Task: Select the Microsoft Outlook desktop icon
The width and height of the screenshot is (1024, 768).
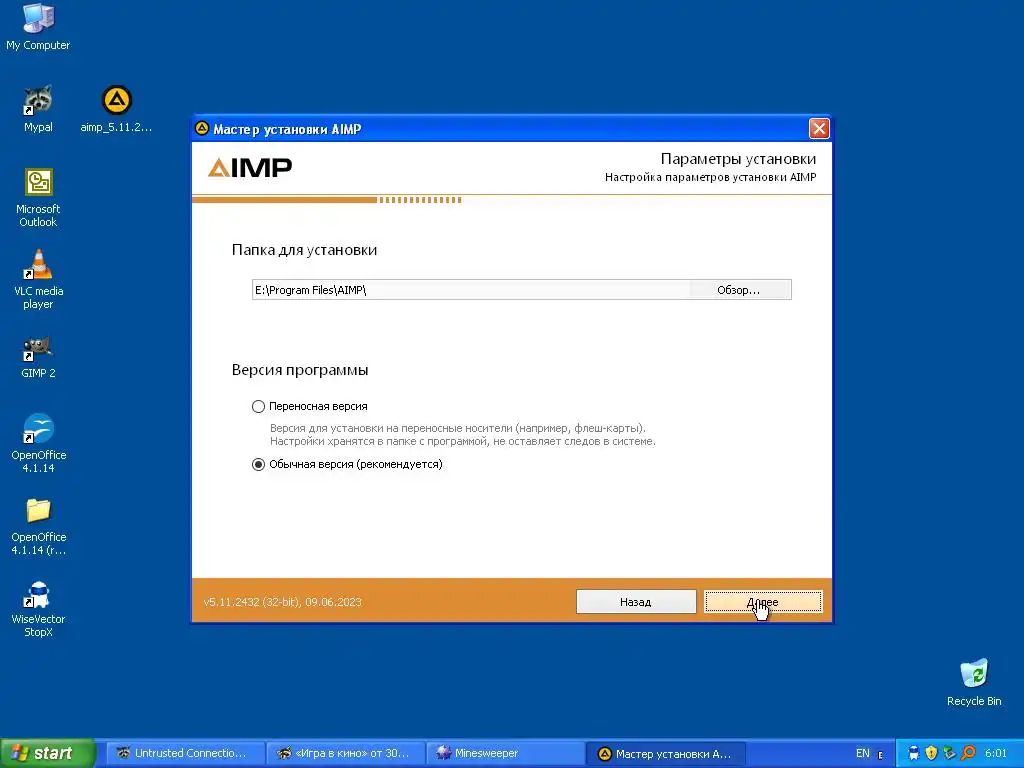Action: [x=38, y=197]
